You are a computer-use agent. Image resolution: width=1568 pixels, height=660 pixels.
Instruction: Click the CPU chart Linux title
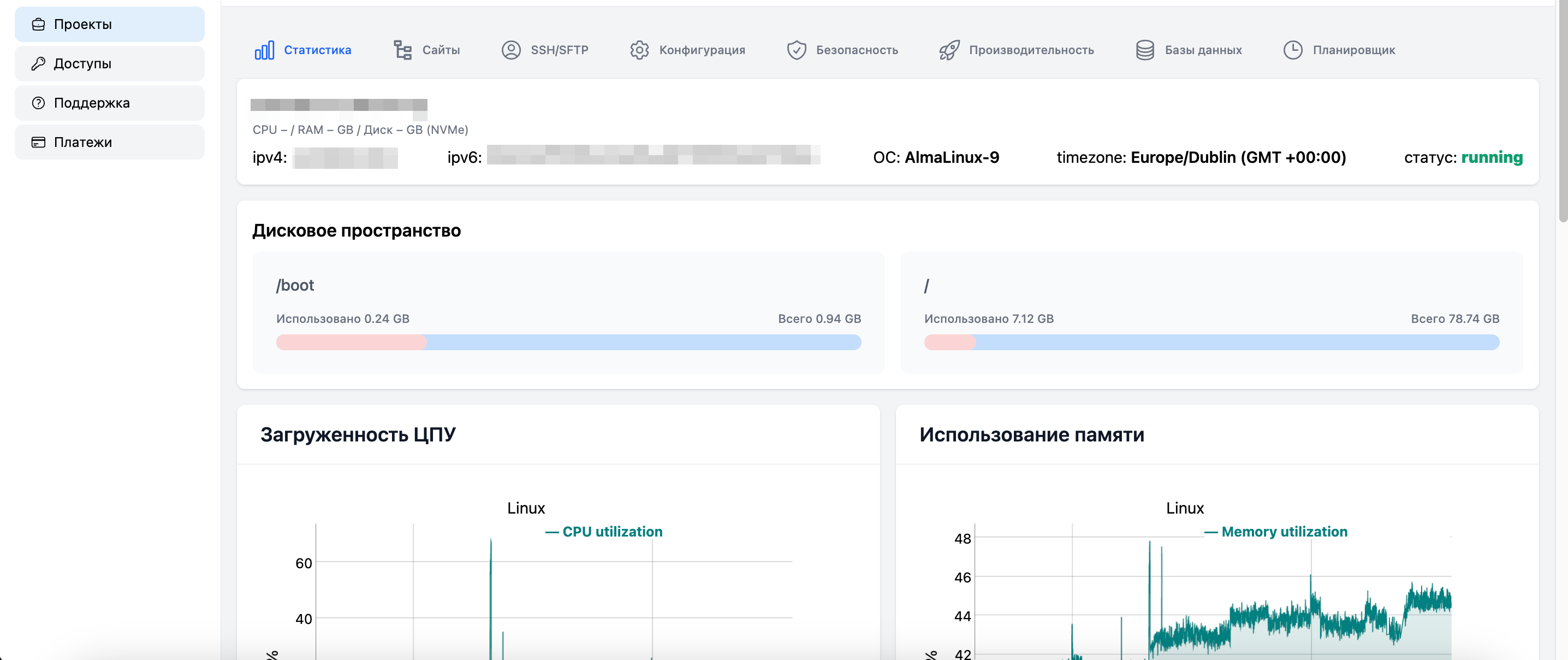coord(526,508)
